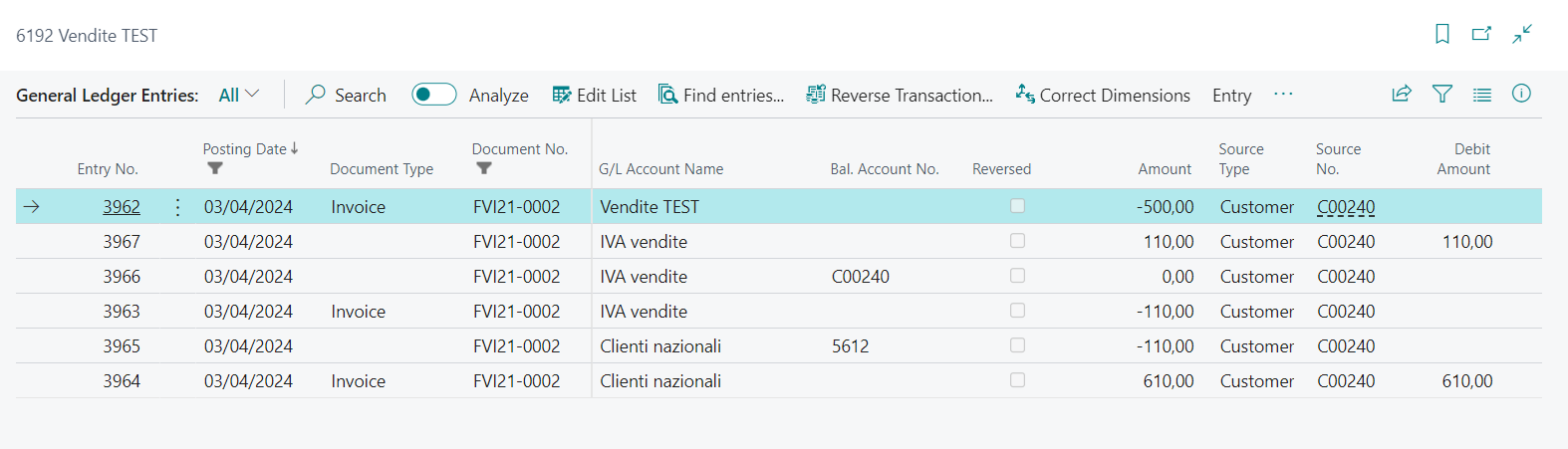Toggle Reversed checkbox for entry 3962
The width and height of the screenshot is (1568, 449).
(1017, 206)
